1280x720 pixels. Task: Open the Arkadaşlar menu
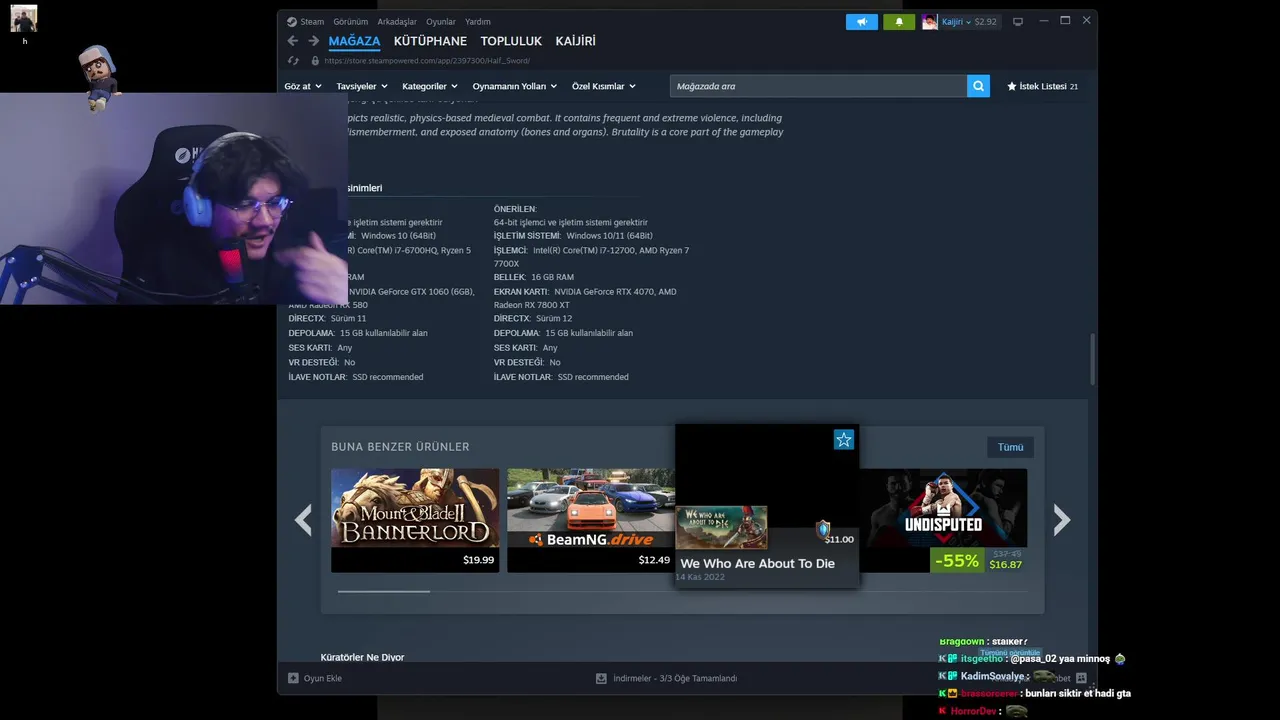397,21
